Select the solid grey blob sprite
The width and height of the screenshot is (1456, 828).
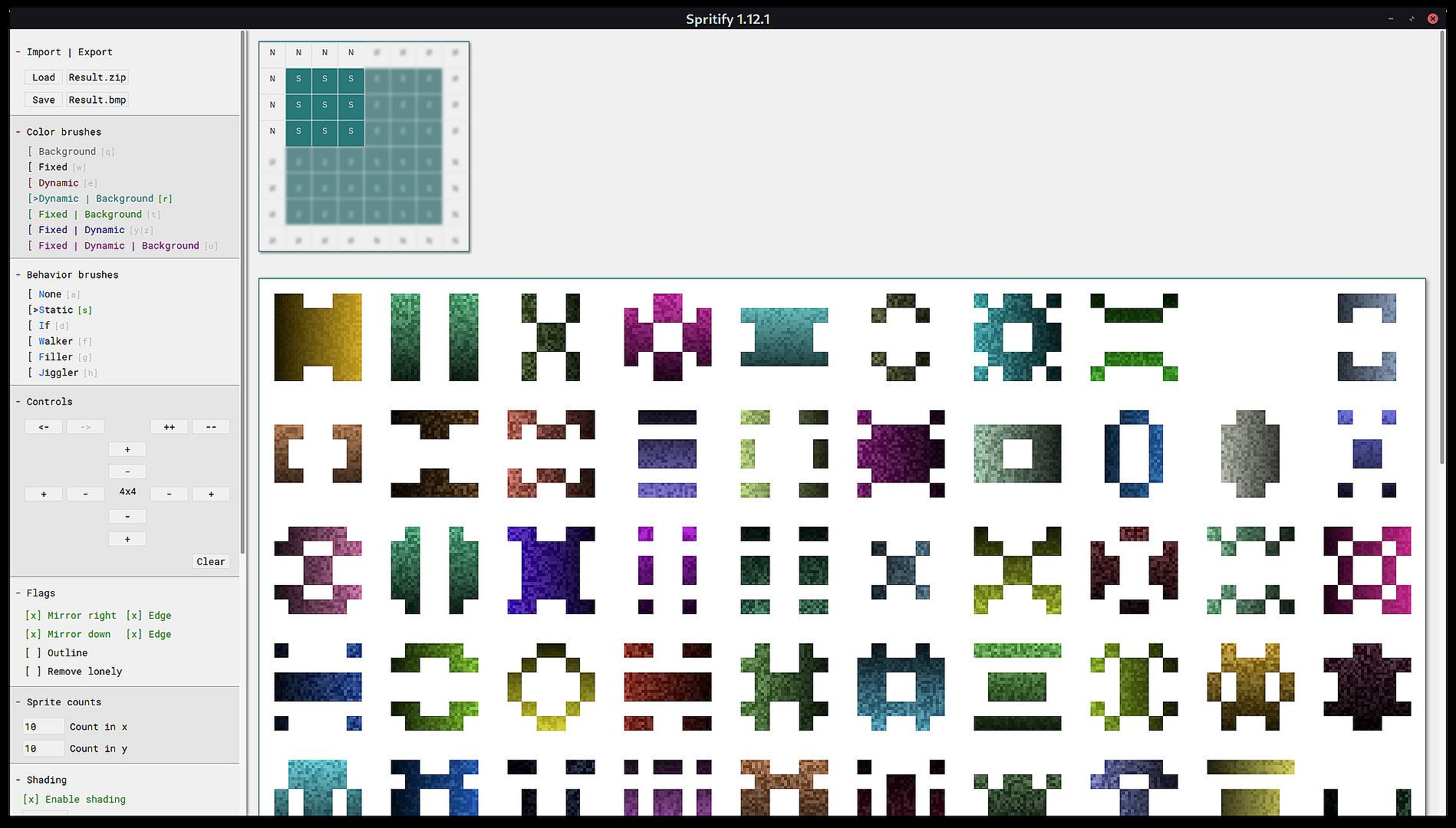point(1250,454)
